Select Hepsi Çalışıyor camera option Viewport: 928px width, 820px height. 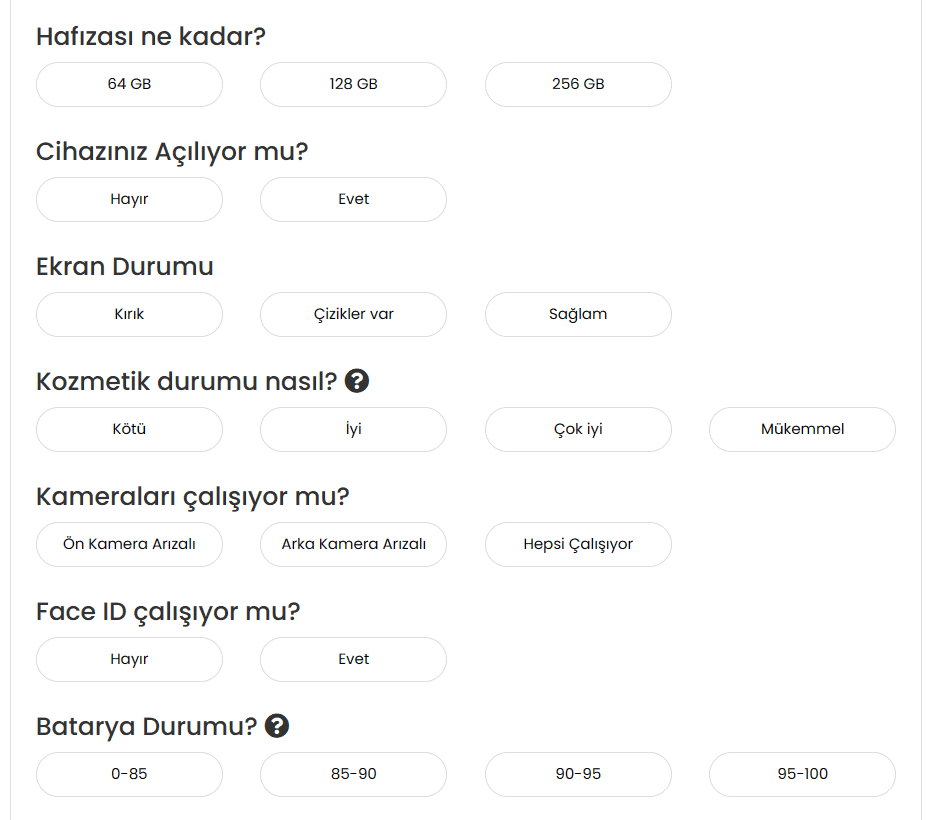[578, 544]
